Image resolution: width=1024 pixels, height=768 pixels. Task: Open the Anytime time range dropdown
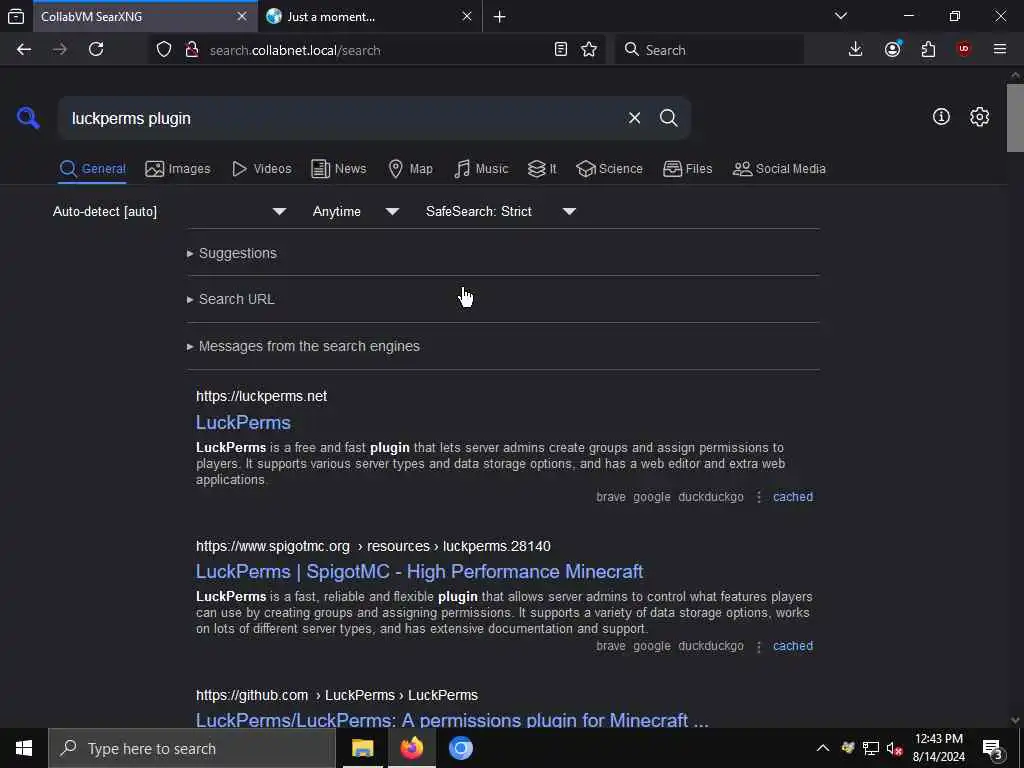click(x=355, y=212)
